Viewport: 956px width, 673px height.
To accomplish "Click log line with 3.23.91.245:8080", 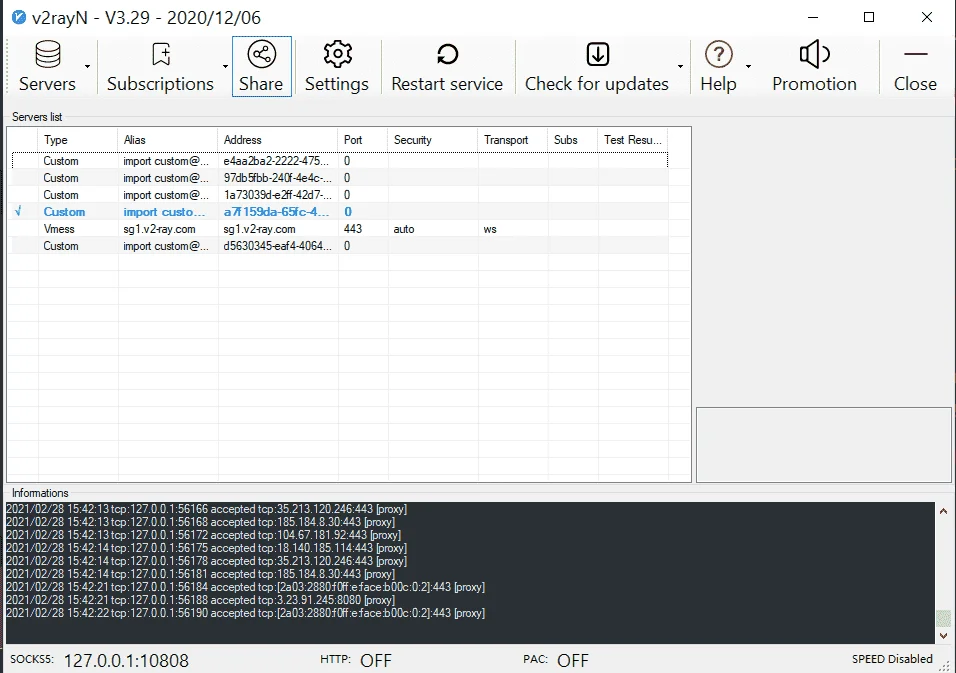I will 200,600.
